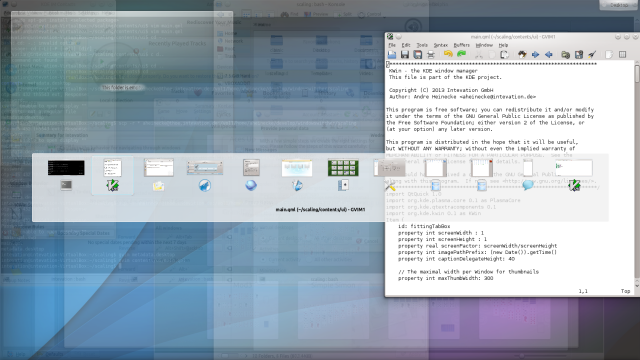Viewport: 640px width, 360px height.
Task: Open the Window menu in GVim
Action: pos(484,45)
